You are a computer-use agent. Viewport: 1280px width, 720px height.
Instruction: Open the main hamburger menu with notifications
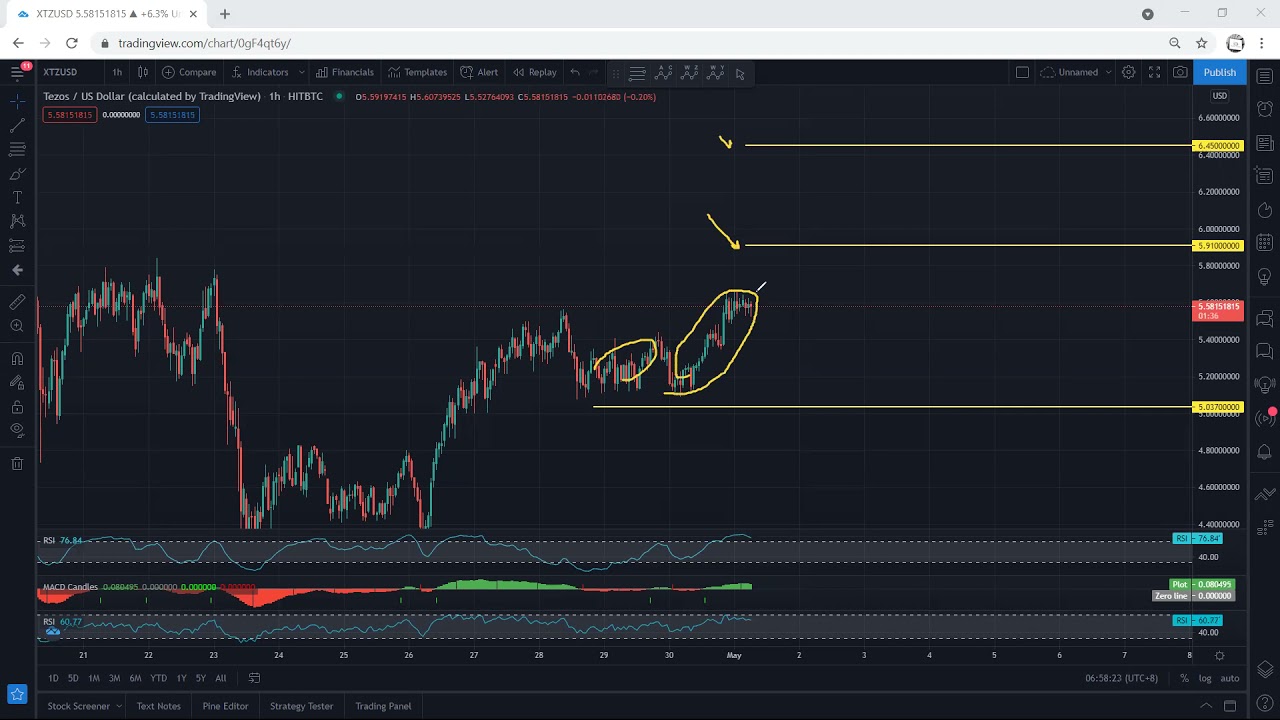18,70
